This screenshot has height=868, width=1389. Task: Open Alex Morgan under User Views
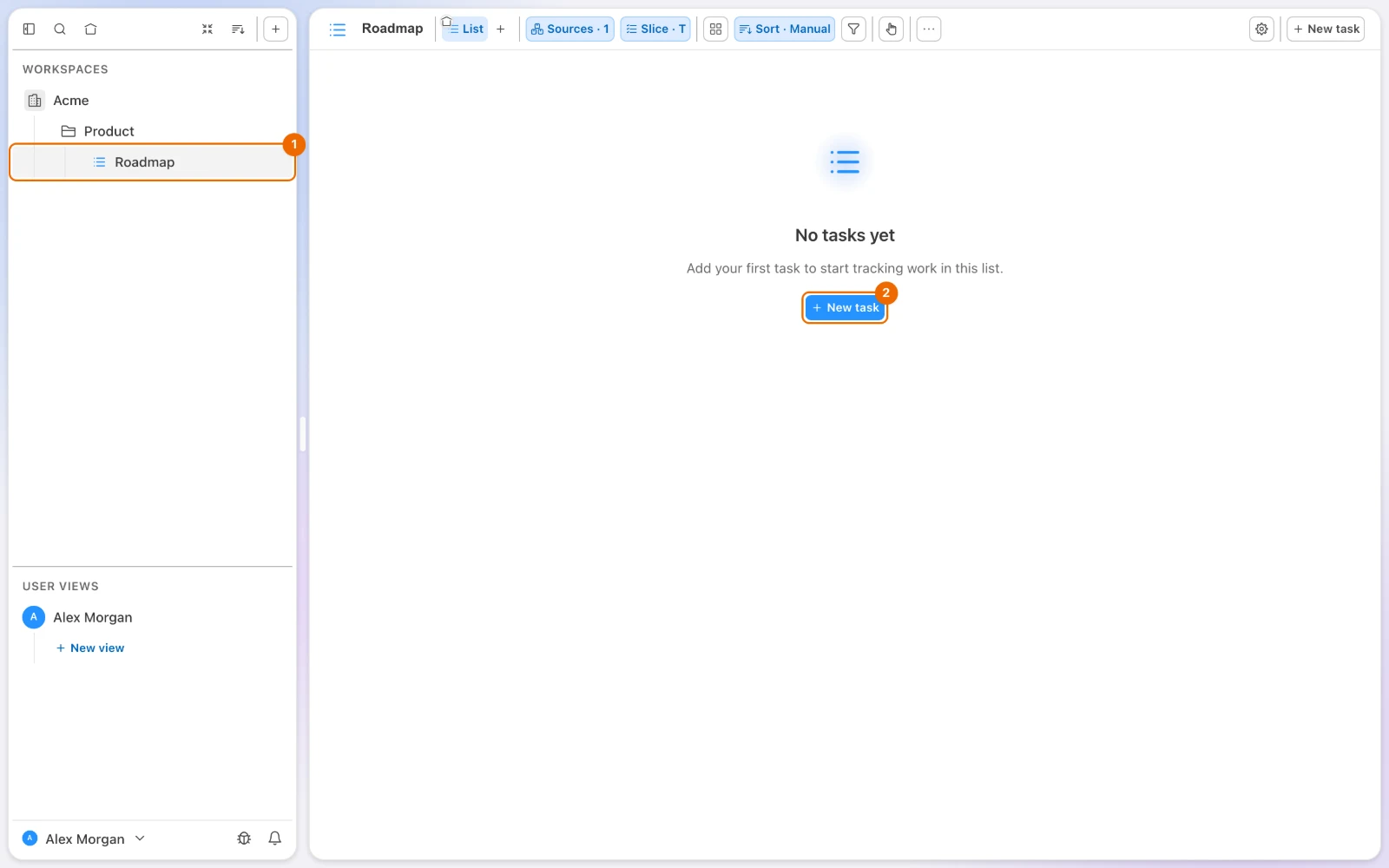pyautogui.click(x=152, y=617)
